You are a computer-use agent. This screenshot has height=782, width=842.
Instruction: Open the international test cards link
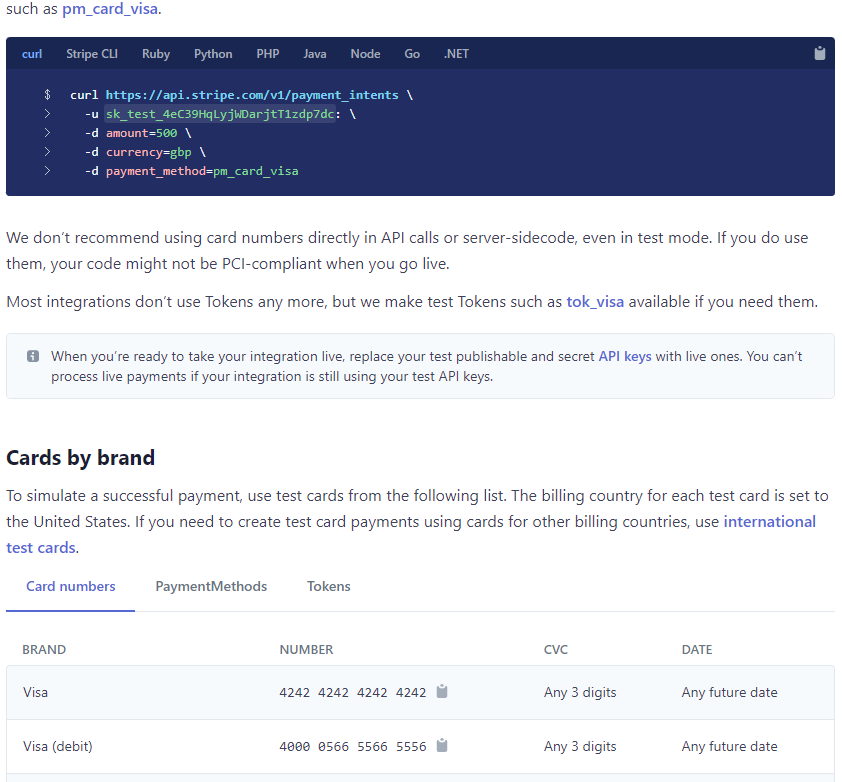[411, 534]
